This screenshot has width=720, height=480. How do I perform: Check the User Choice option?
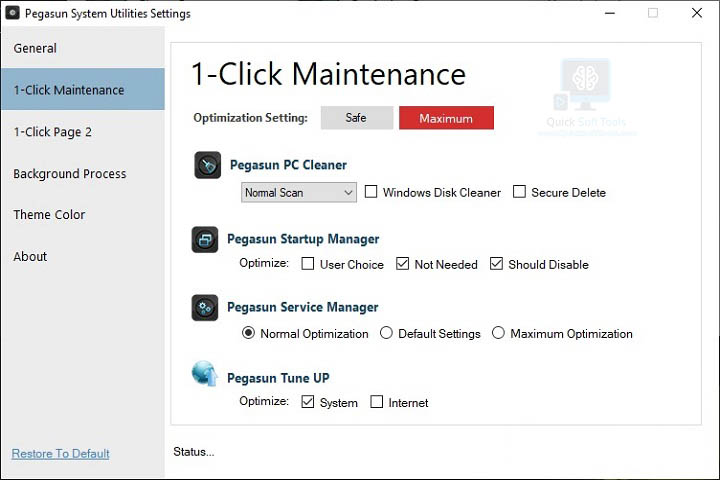308,264
